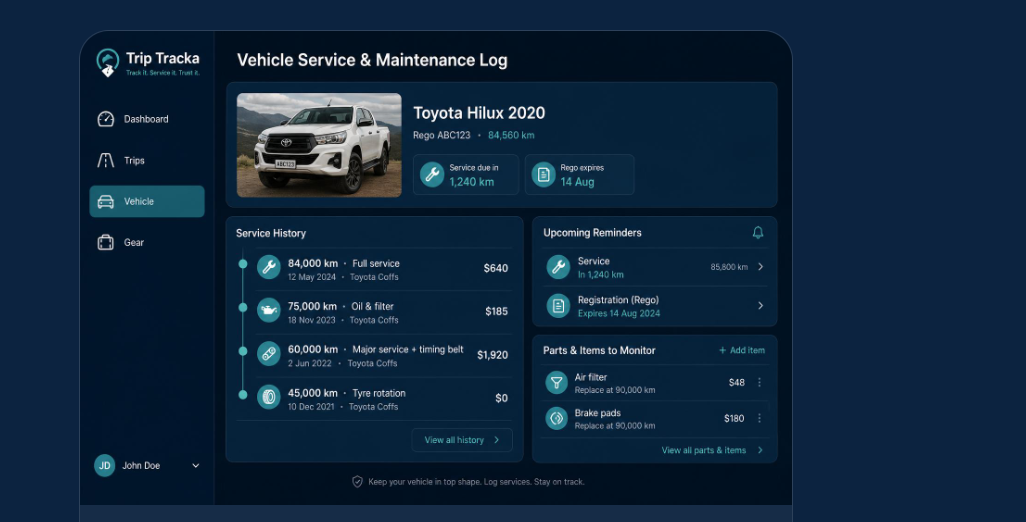Click the wrench icon in Service reminder

click(558, 267)
